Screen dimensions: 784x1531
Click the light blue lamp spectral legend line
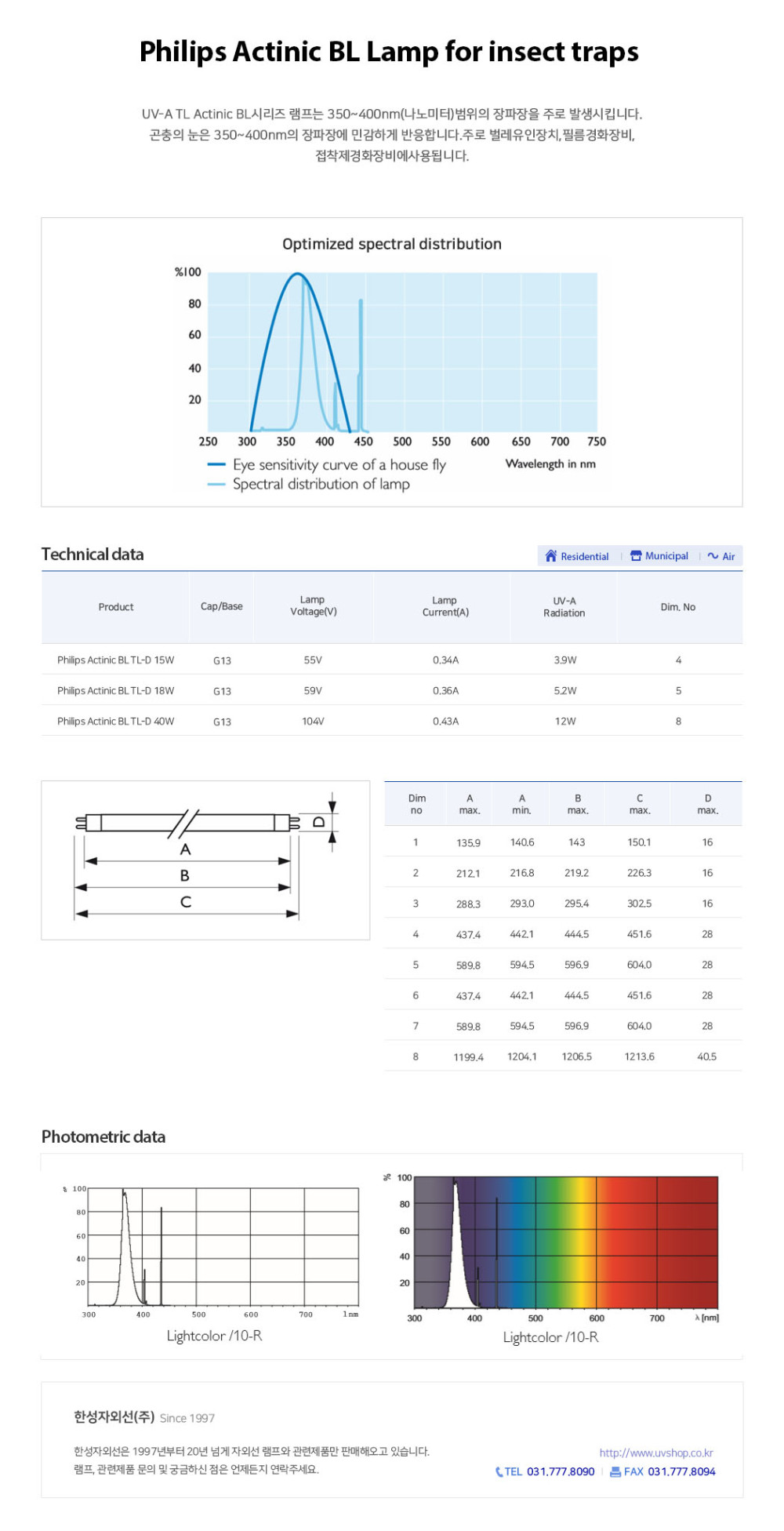(216, 485)
